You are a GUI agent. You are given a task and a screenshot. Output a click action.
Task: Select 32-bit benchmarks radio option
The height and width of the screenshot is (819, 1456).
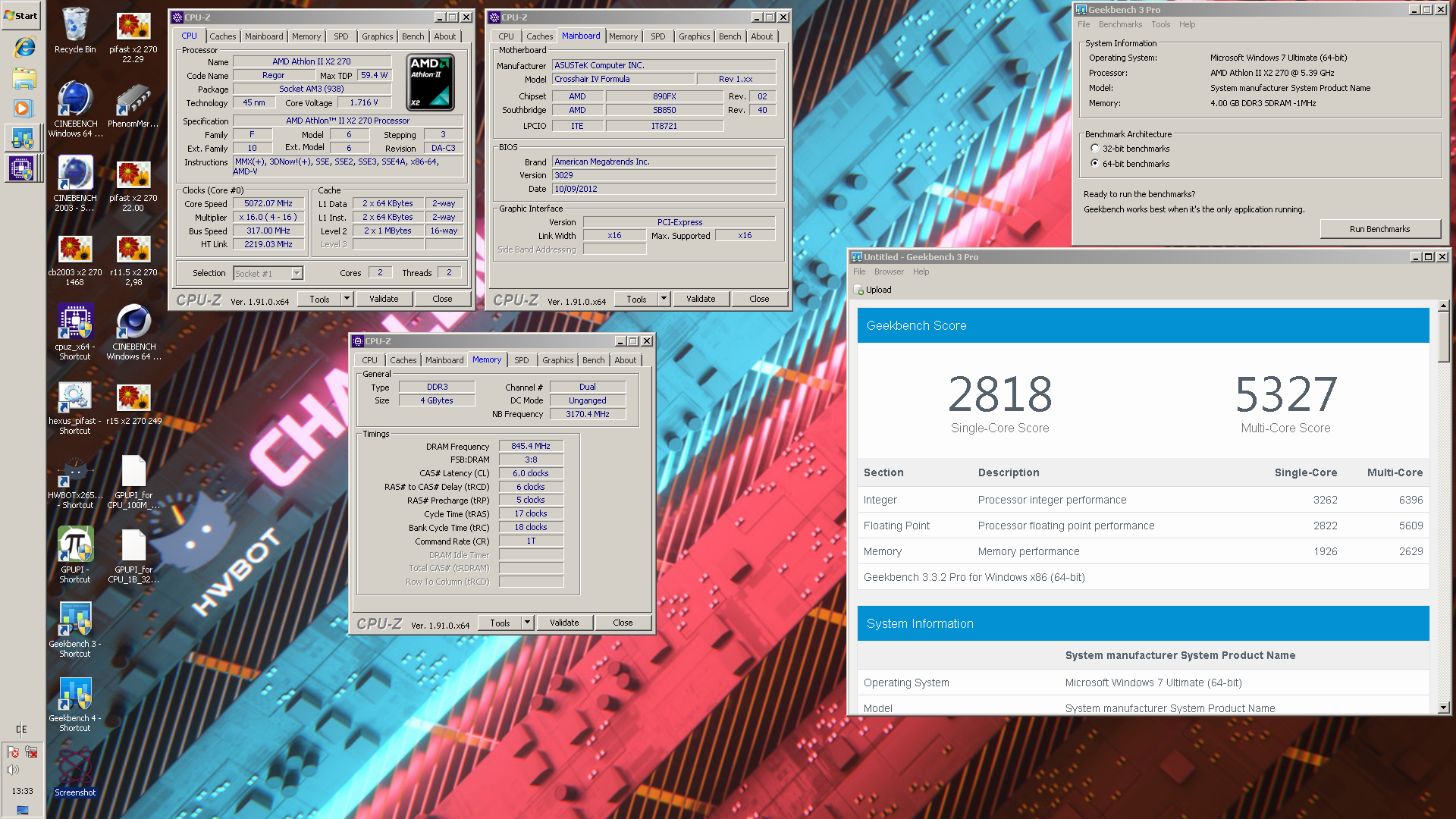[x=1094, y=149]
